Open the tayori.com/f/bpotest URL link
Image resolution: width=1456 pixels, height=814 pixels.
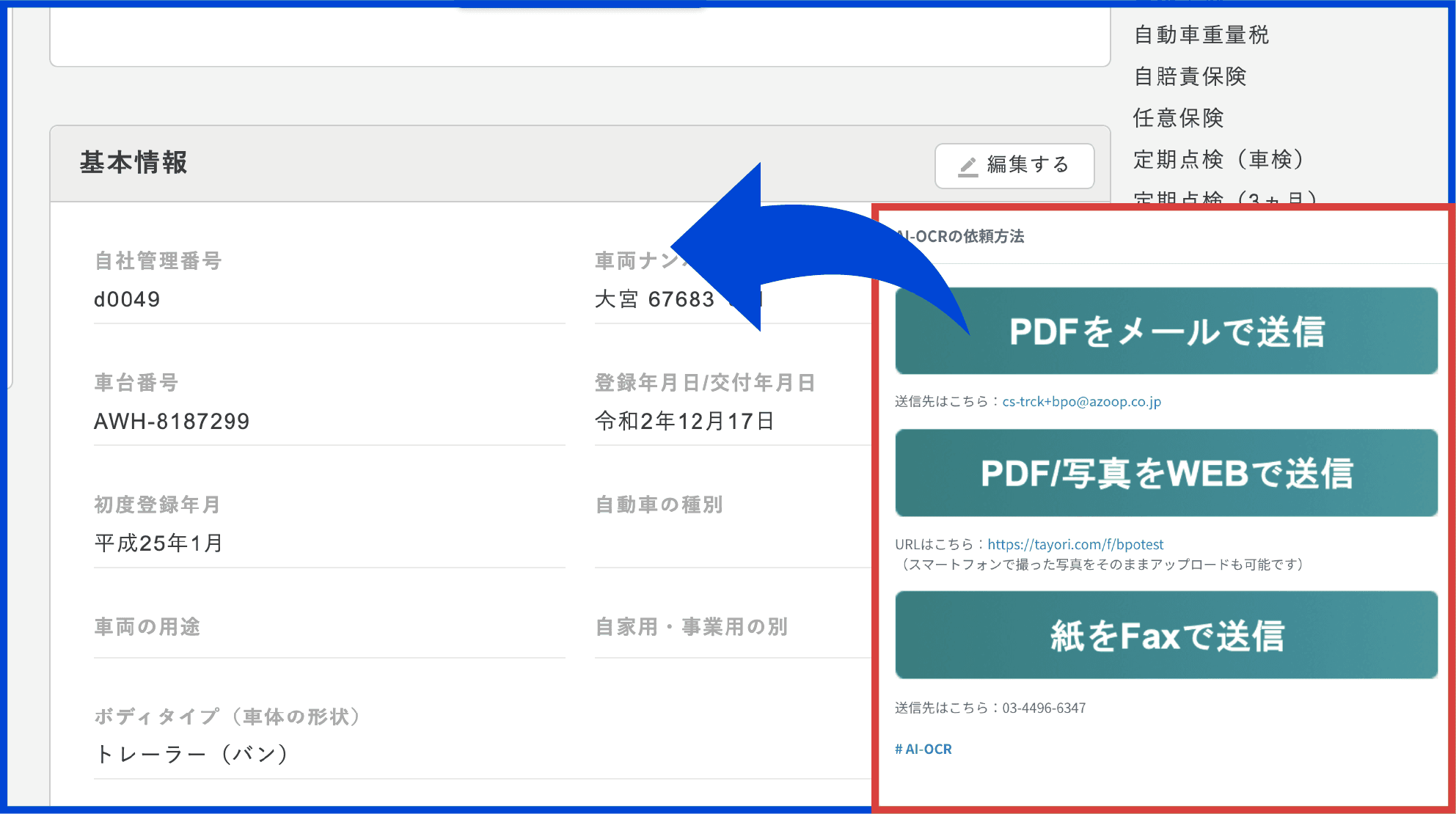[x=1075, y=544]
